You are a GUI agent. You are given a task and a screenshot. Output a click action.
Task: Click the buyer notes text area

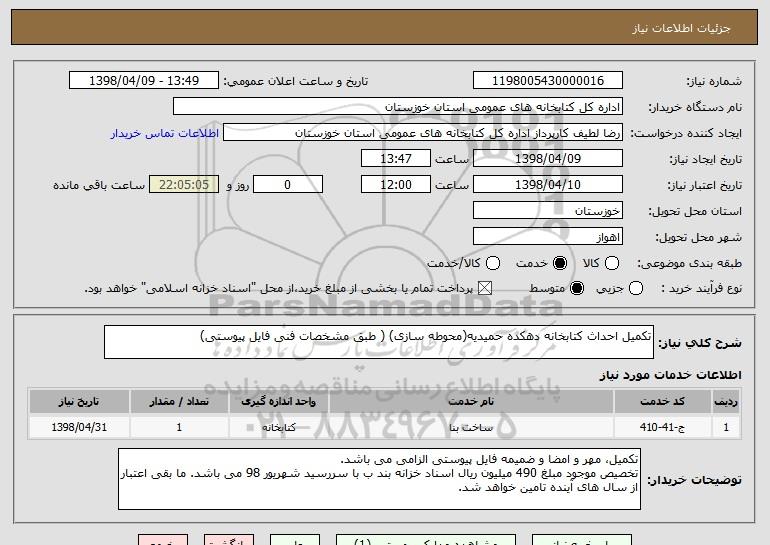point(379,479)
